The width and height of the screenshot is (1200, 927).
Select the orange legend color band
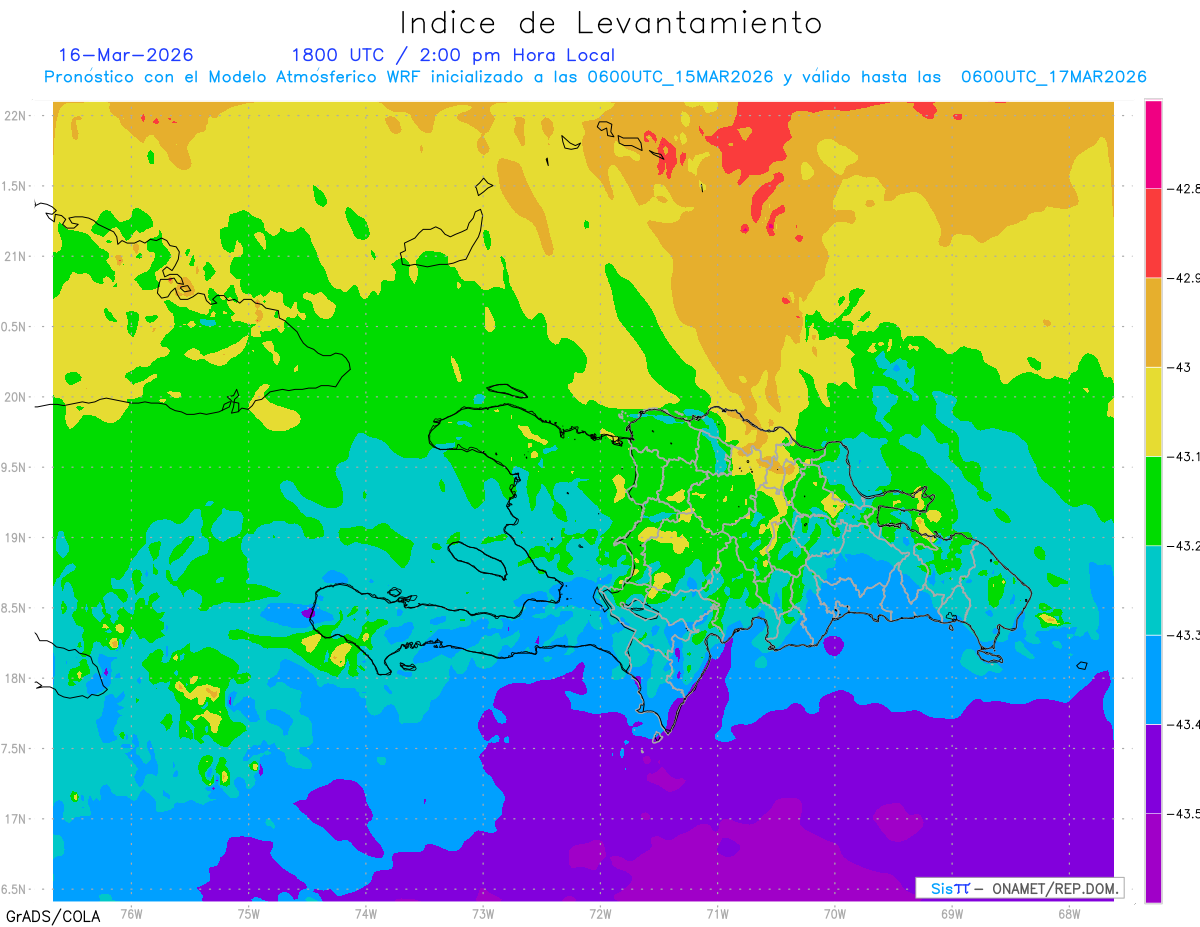pyautogui.click(x=1153, y=322)
